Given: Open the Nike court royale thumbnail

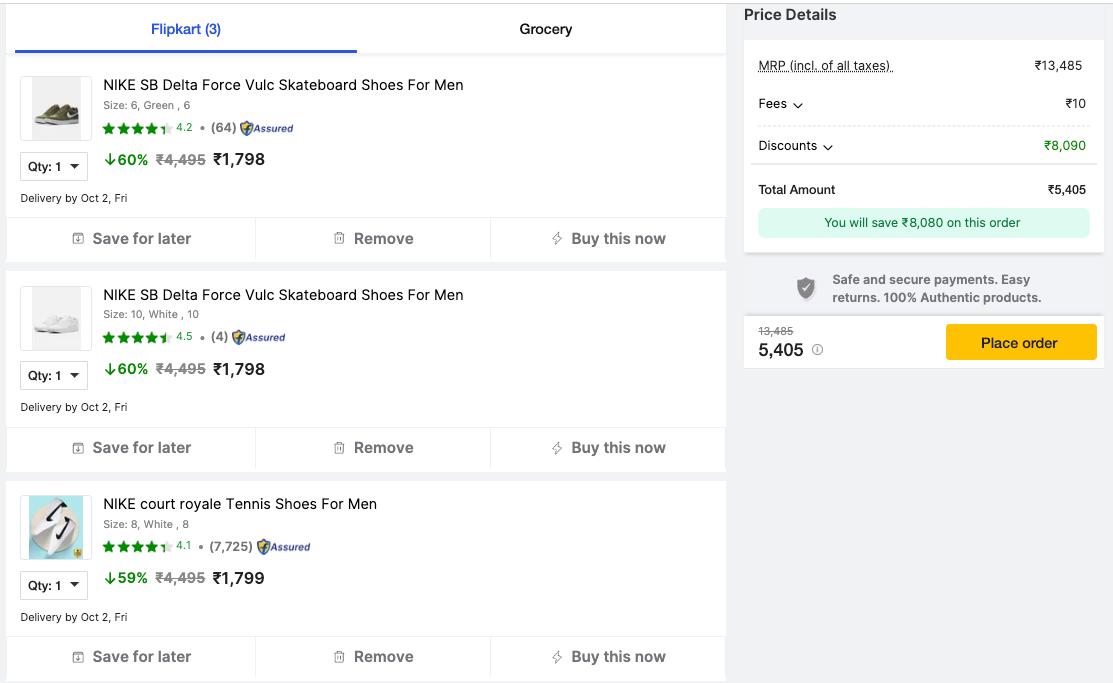Looking at the screenshot, I should pos(56,528).
